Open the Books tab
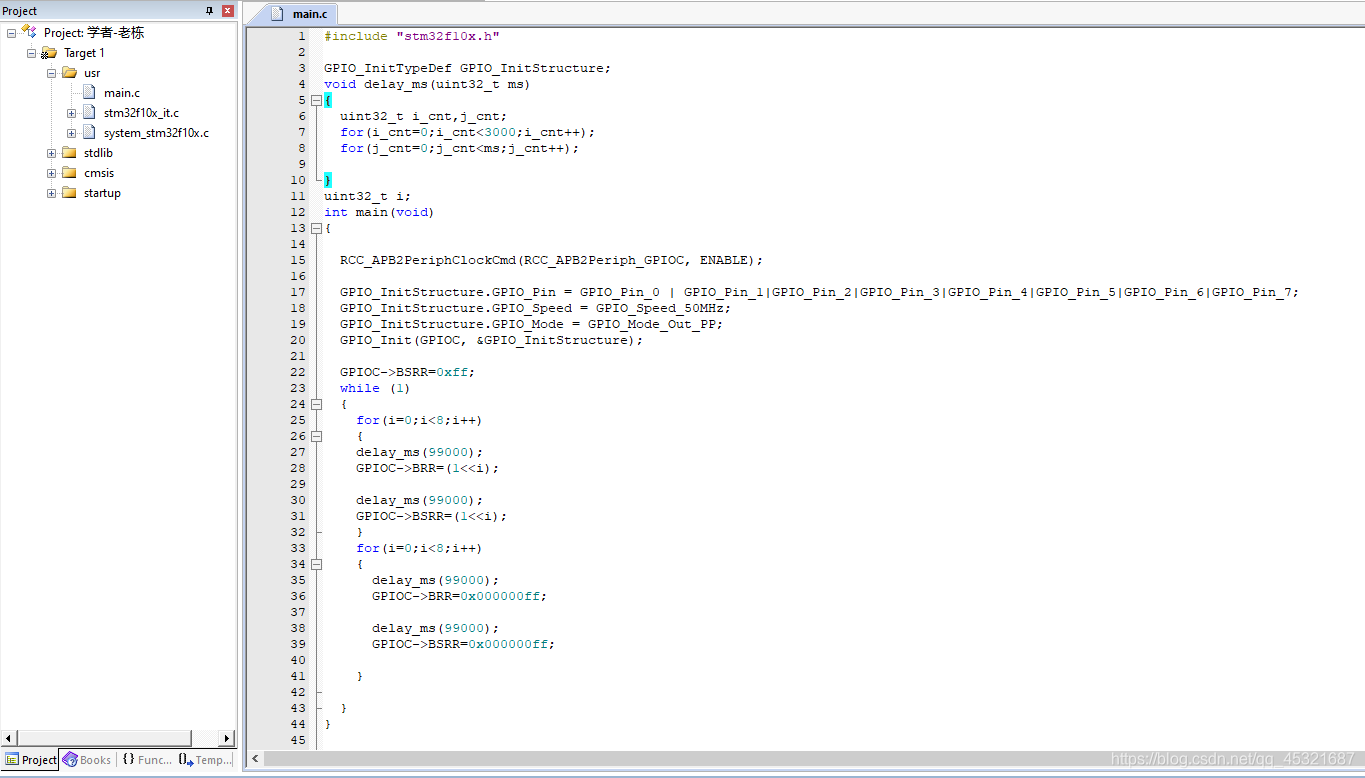 pos(87,760)
